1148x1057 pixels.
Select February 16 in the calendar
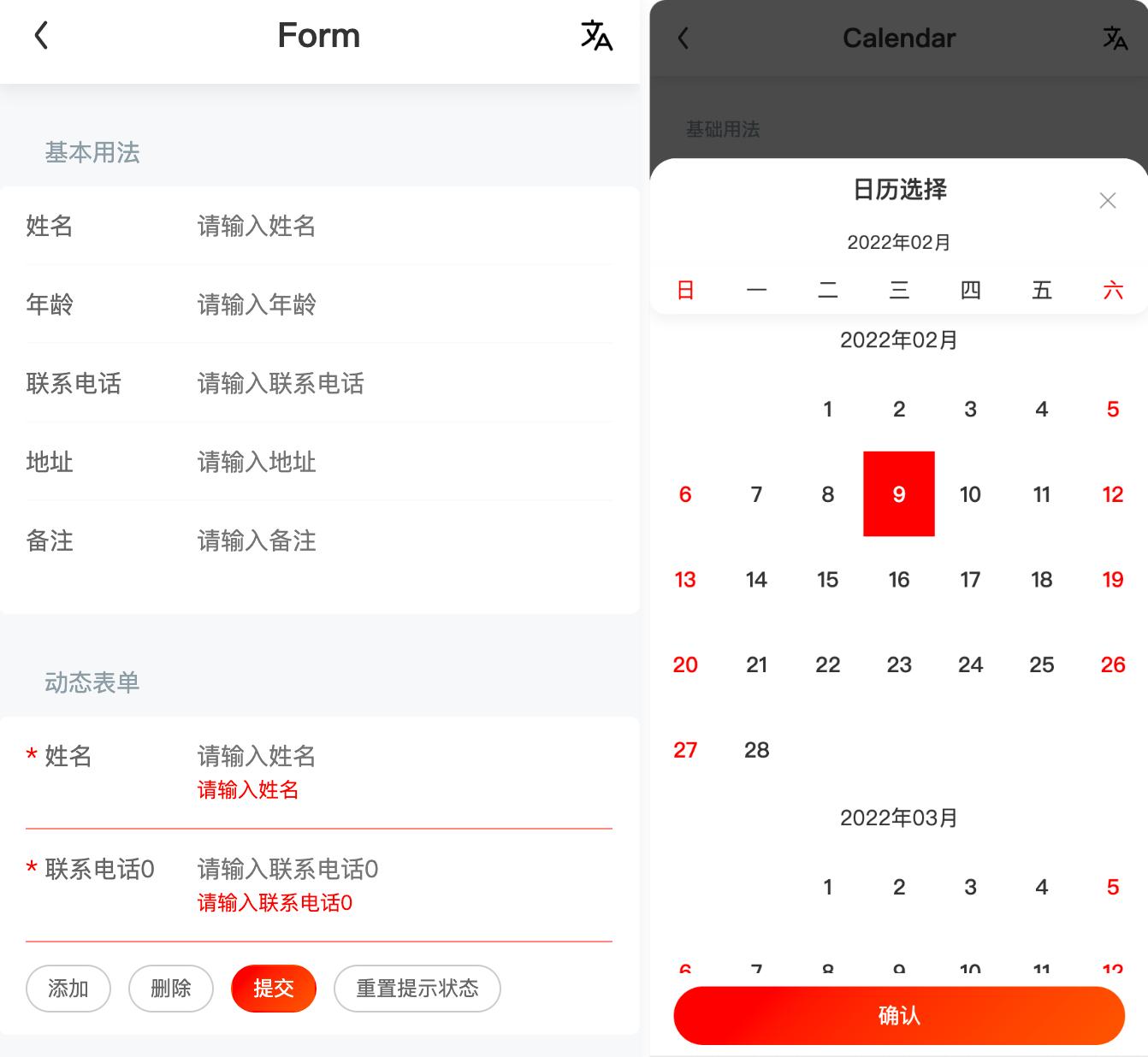[x=899, y=580]
